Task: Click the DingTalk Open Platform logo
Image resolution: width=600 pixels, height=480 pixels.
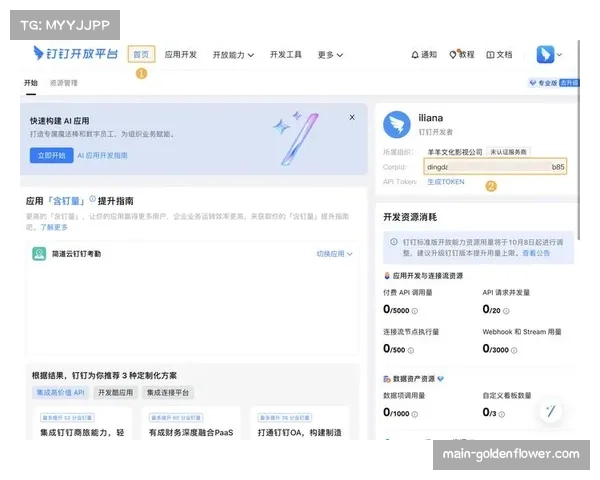Action: coord(75,54)
